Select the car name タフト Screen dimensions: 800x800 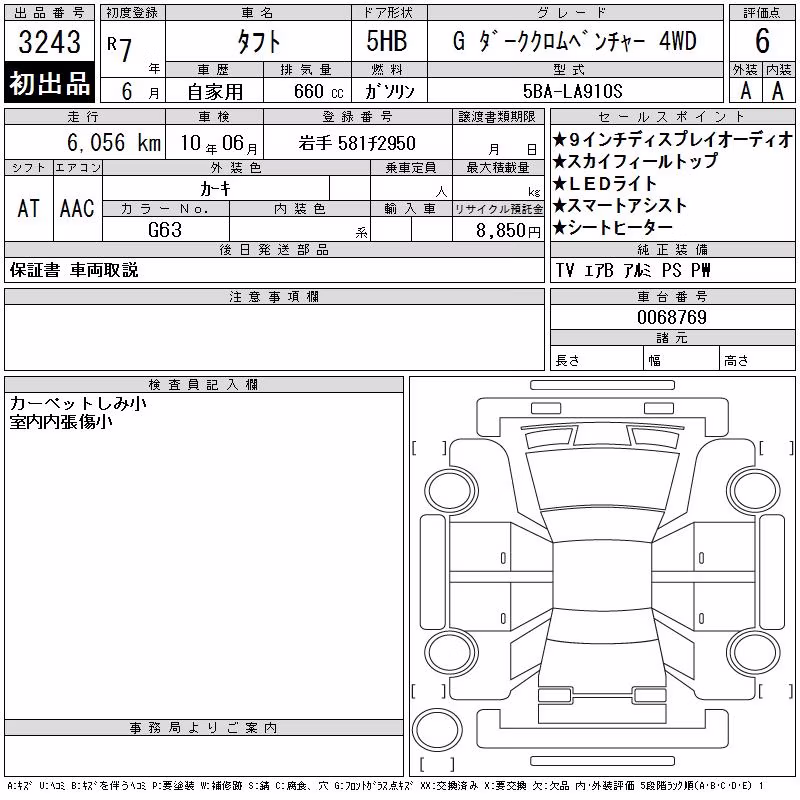point(258,42)
